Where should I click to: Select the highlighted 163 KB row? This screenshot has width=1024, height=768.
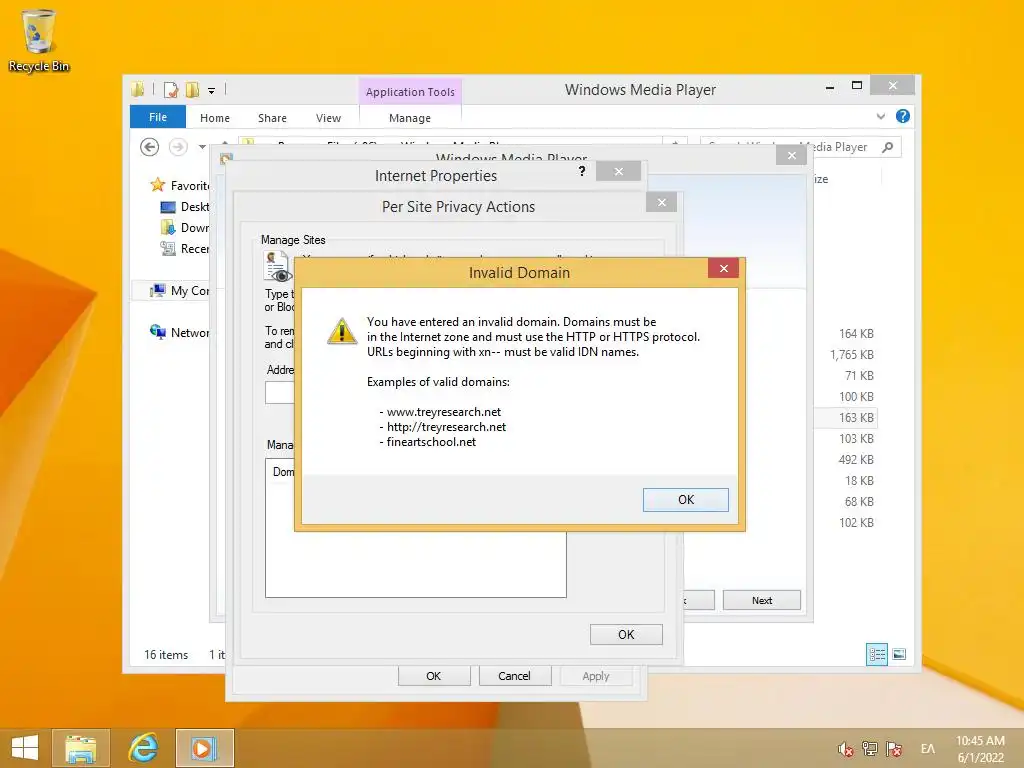[x=846, y=417]
